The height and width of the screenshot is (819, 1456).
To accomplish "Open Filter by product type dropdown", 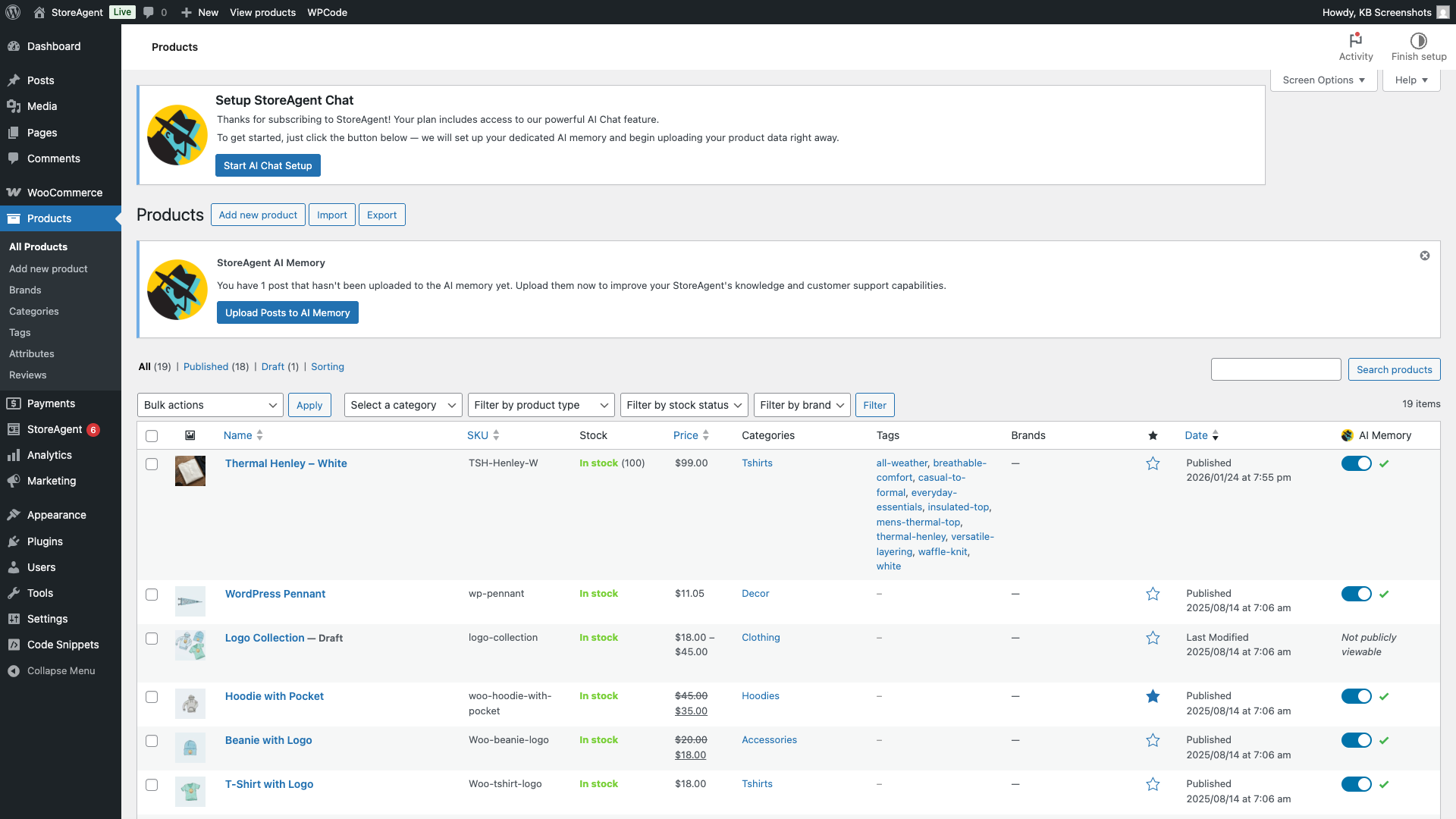I will pyautogui.click(x=541, y=405).
